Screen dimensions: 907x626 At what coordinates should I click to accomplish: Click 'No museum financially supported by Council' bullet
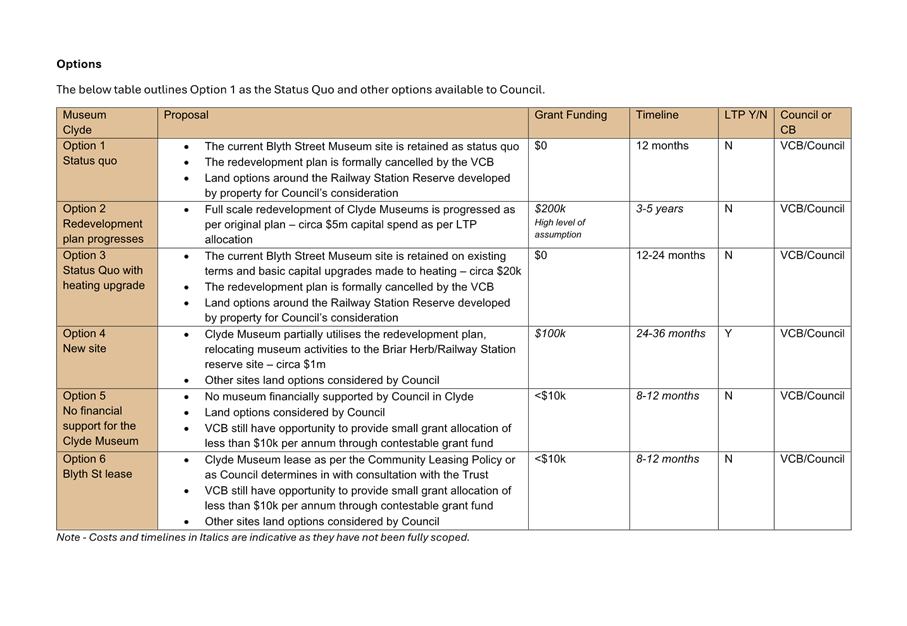(x=339, y=397)
